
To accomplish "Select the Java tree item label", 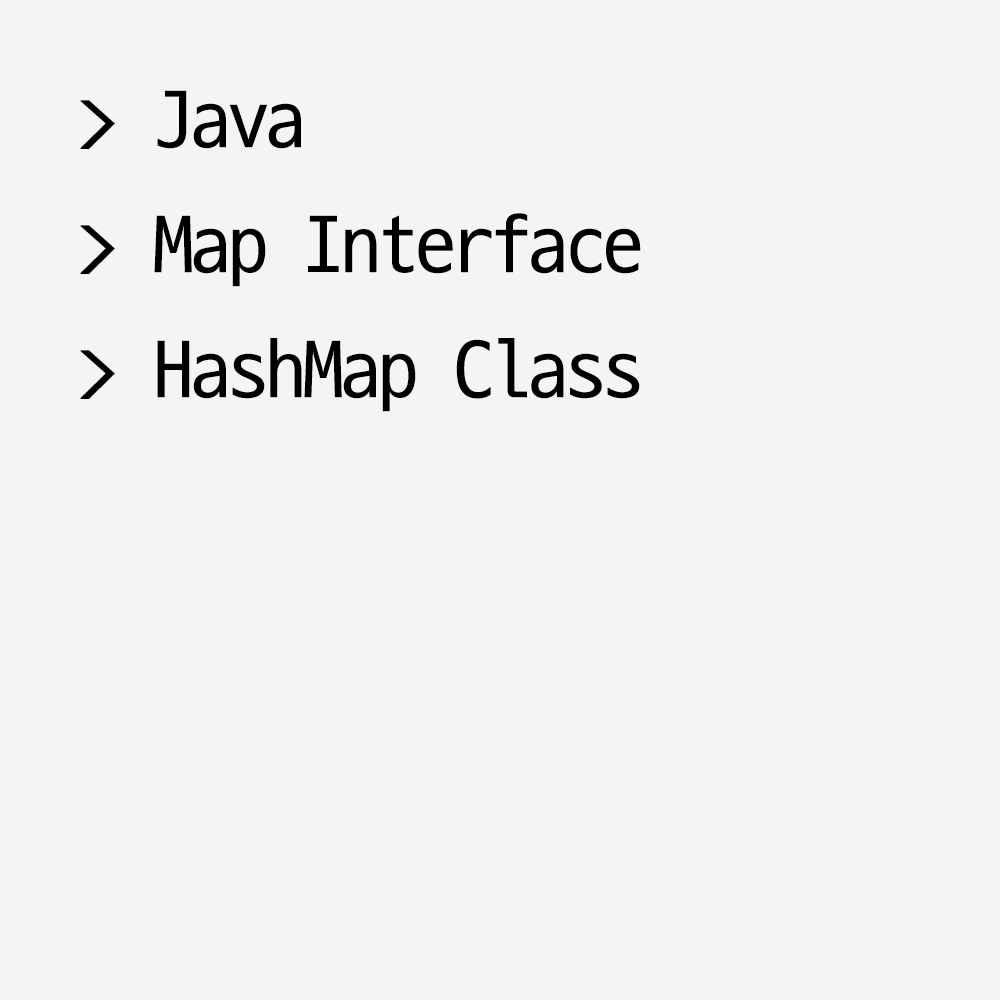I will (229, 120).
